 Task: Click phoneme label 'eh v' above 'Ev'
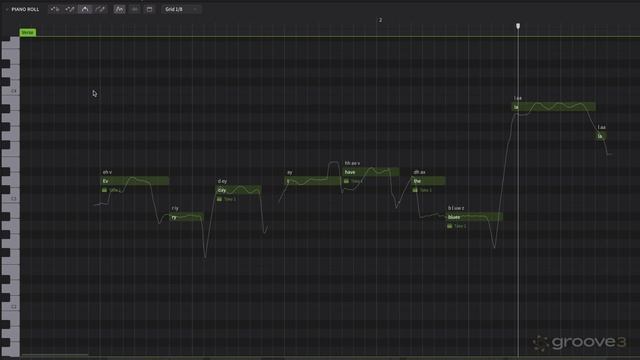coord(107,172)
